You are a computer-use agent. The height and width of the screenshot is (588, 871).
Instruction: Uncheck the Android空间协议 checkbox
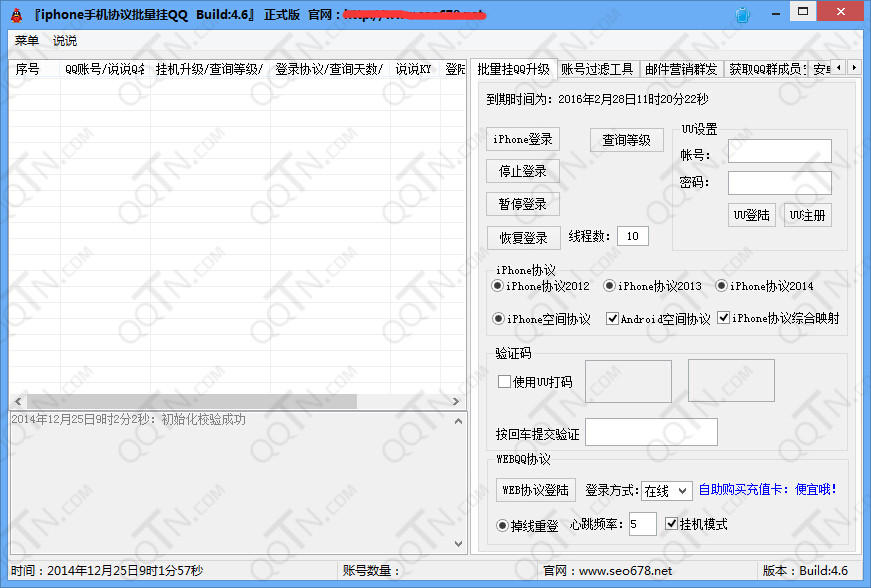point(613,319)
